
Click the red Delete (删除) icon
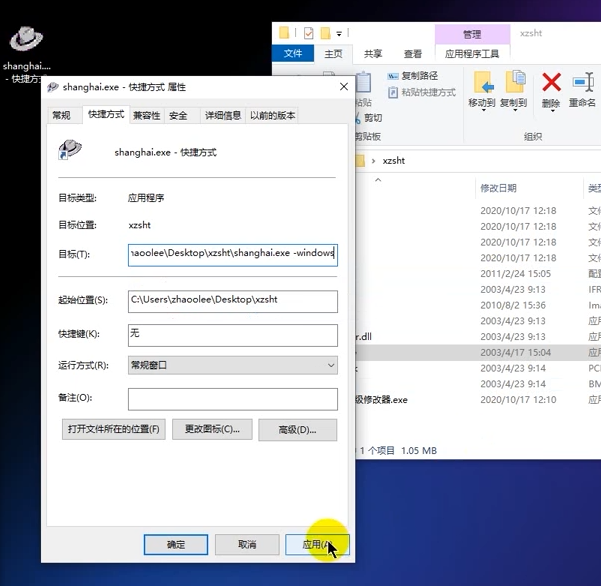coord(551,82)
